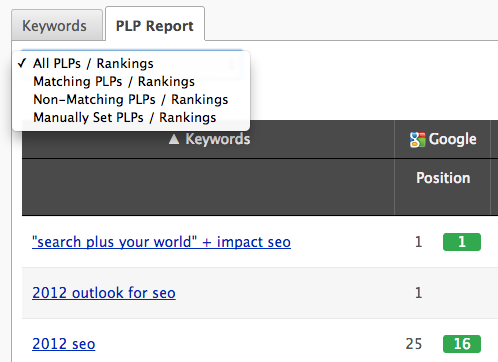Viewport: 498px width, 362px height.
Task: Click the checkmark next to All PLPs
Action: [x=22, y=63]
